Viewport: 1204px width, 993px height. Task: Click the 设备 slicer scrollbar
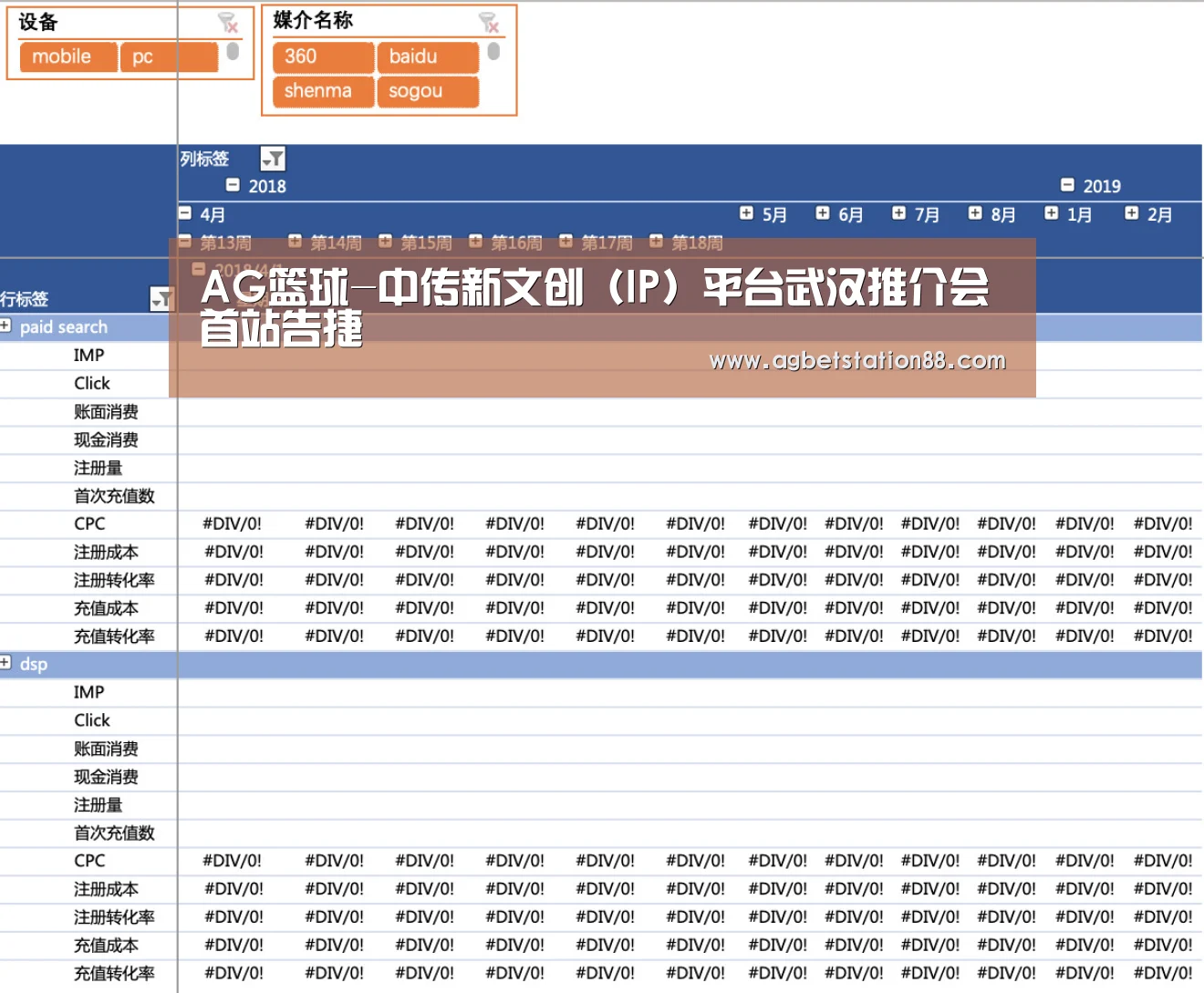(x=233, y=51)
